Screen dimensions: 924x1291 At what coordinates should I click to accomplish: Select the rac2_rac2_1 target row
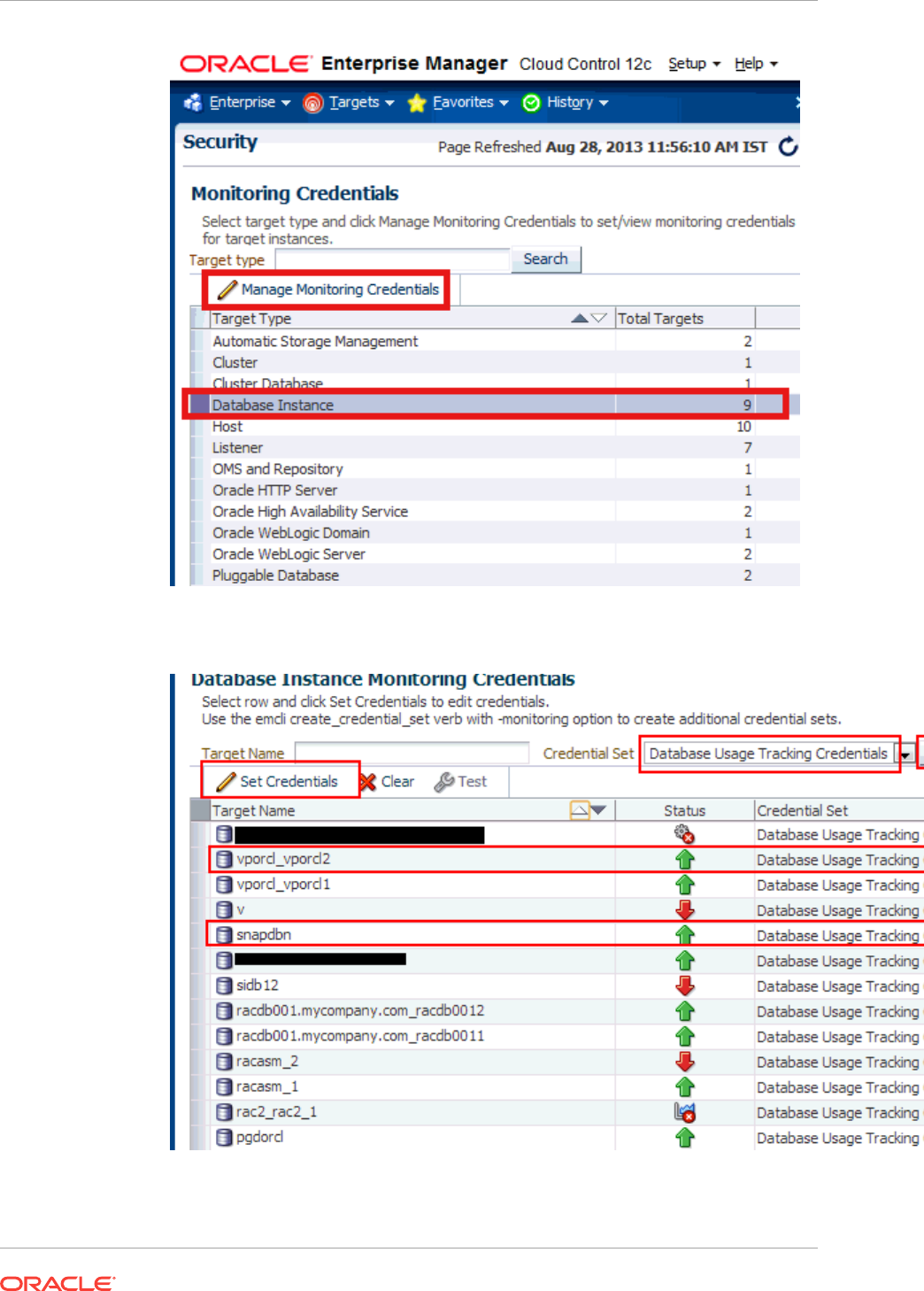[x=558, y=1111]
